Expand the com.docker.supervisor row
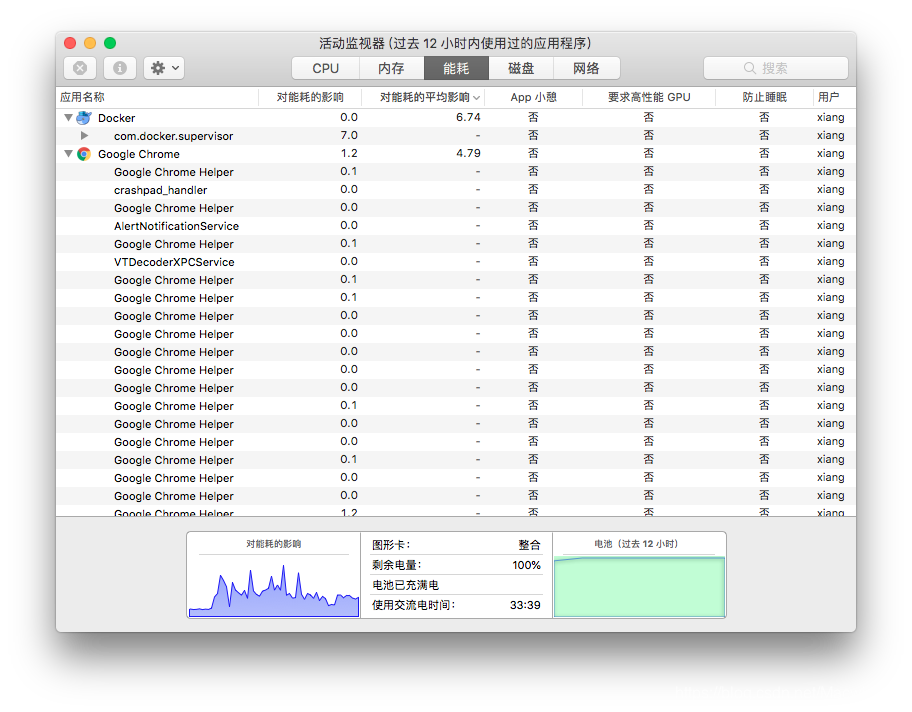This screenshot has width=912, height=712. (84, 136)
